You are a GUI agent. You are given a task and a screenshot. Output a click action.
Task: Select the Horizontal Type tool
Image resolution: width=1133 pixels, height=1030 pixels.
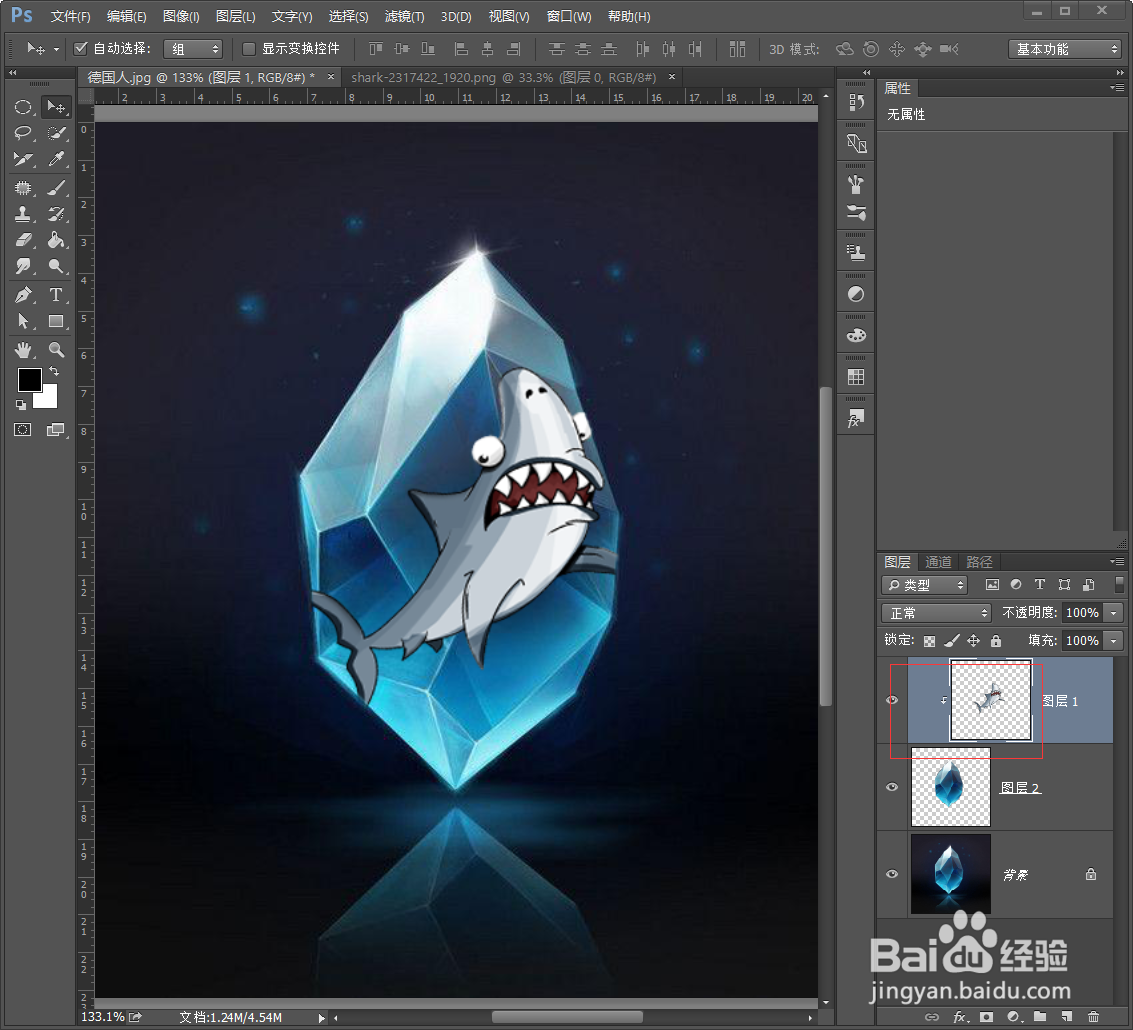[x=56, y=295]
